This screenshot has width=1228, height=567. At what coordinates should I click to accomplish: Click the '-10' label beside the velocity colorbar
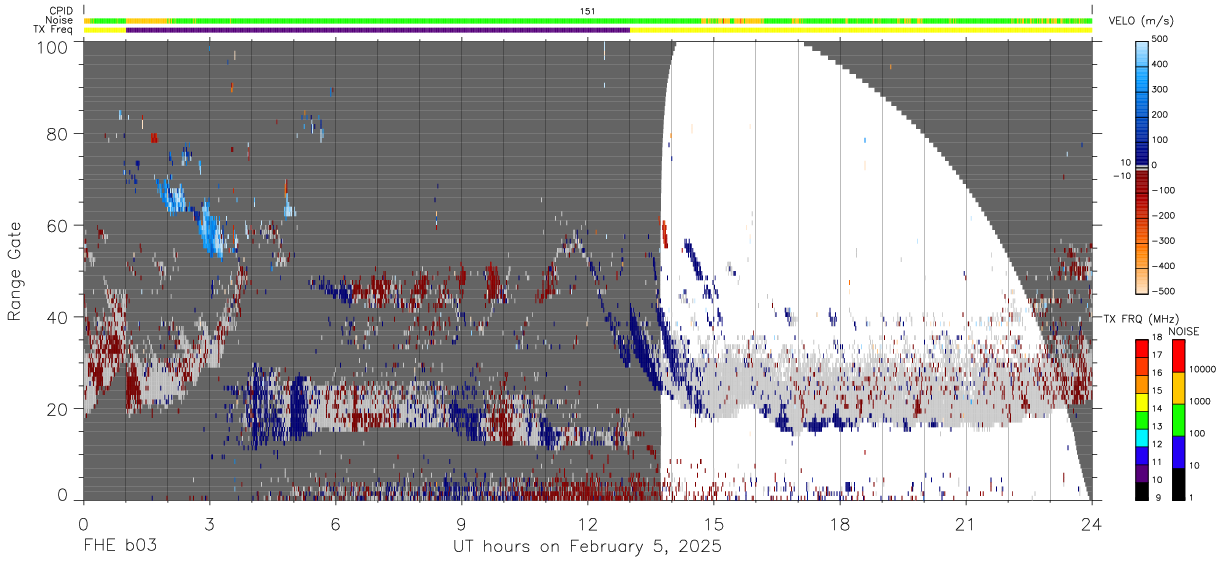pos(1121,176)
